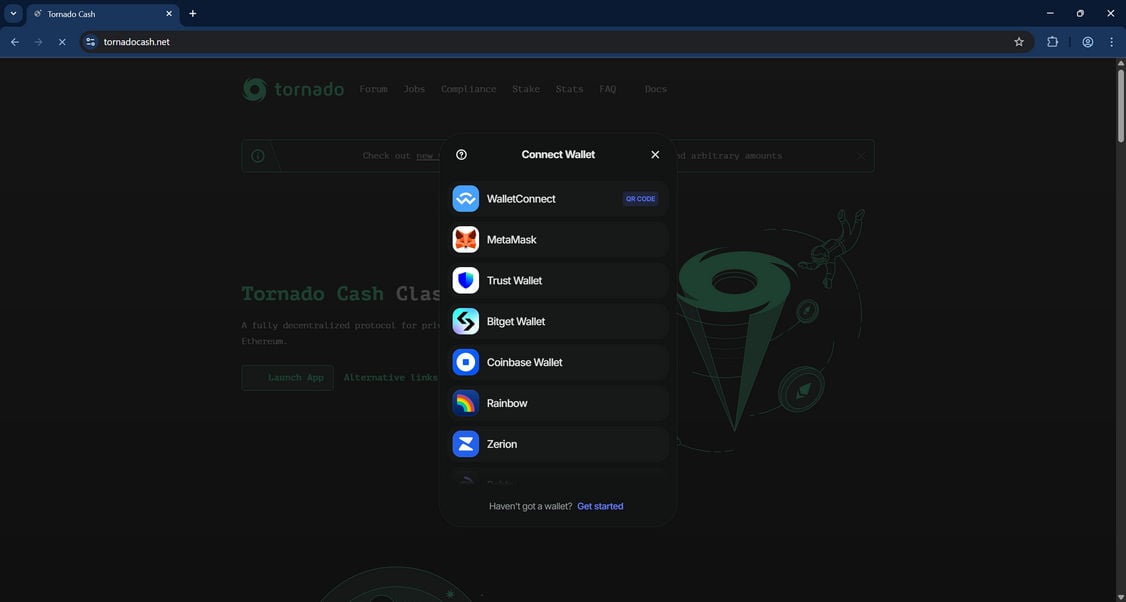Screen dimensions: 1126x602
Task: Navigate to the Stake section
Action: click(x=526, y=89)
